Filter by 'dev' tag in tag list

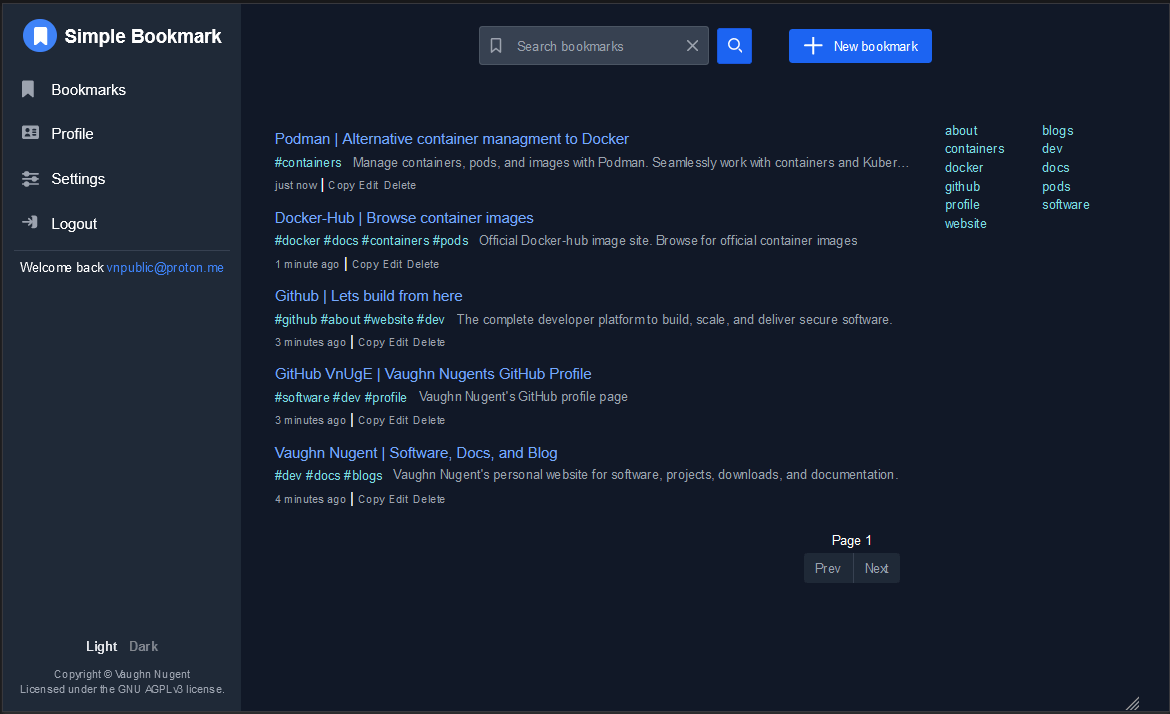pos(1052,148)
